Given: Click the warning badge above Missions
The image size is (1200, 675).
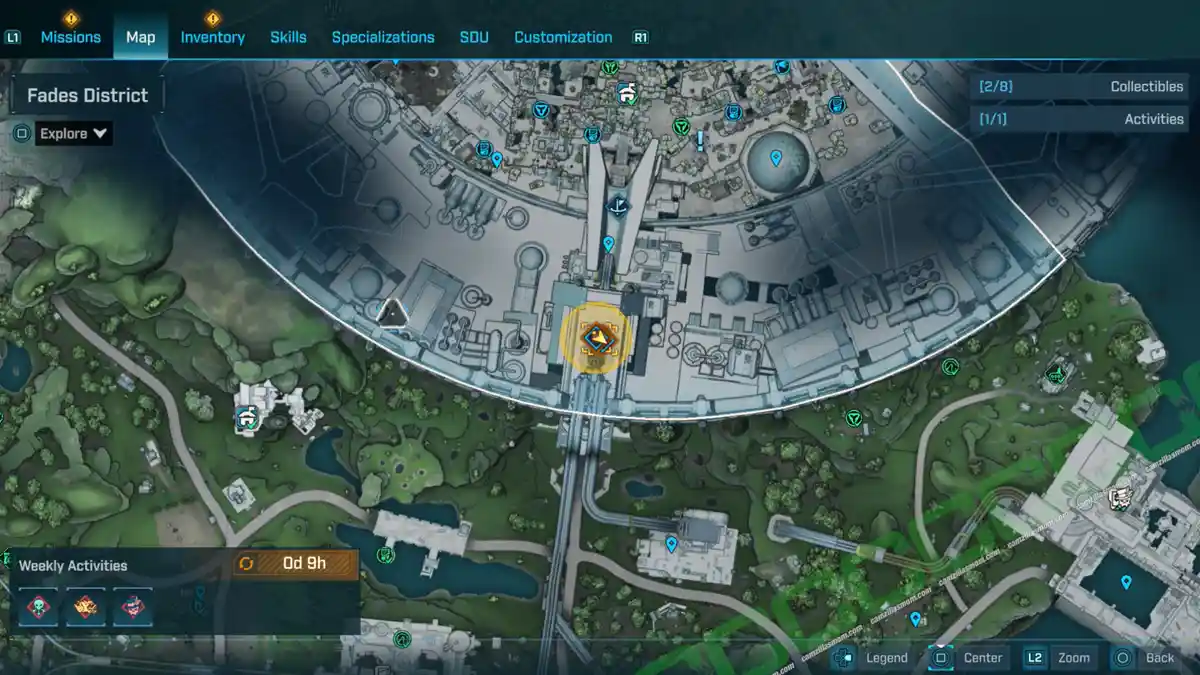Looking at the screenshot, I should click(x=69, y=17).
